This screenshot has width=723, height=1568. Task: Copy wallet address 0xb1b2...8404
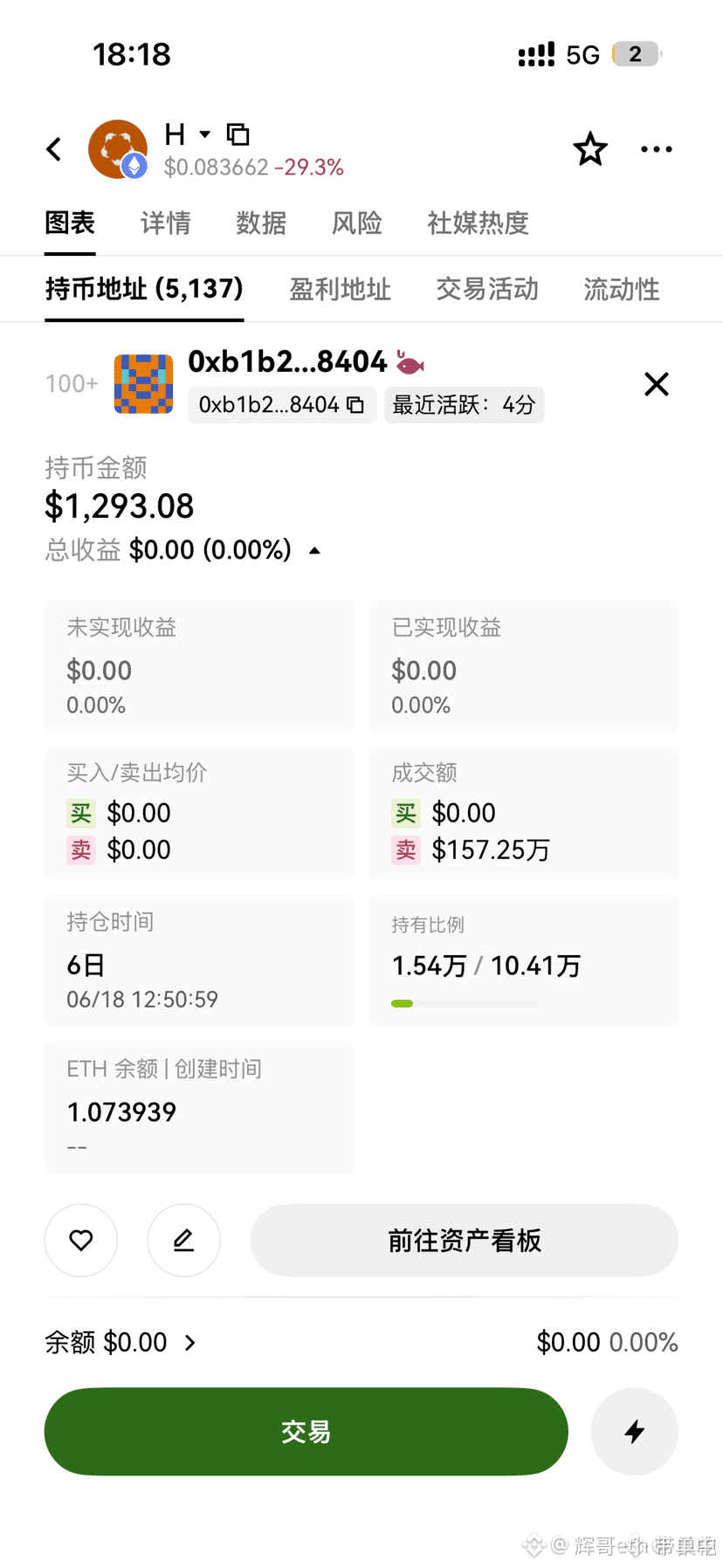355,405
